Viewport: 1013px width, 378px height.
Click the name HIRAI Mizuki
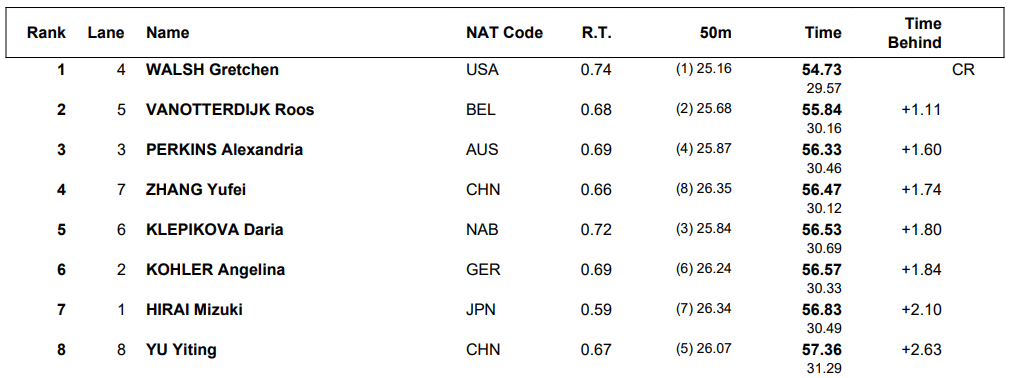click(194, 310)
